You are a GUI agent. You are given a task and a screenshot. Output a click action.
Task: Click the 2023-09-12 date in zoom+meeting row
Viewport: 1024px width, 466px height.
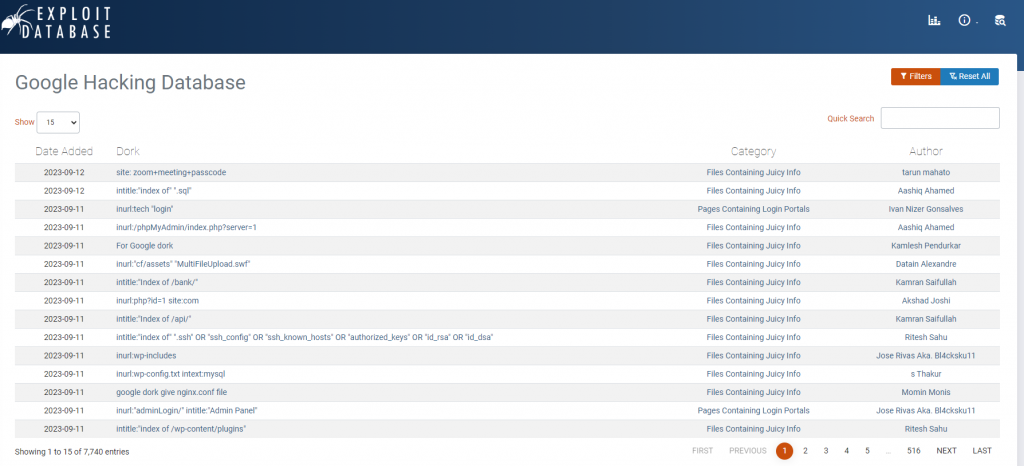pyautogui.click(x=64, y=172)
